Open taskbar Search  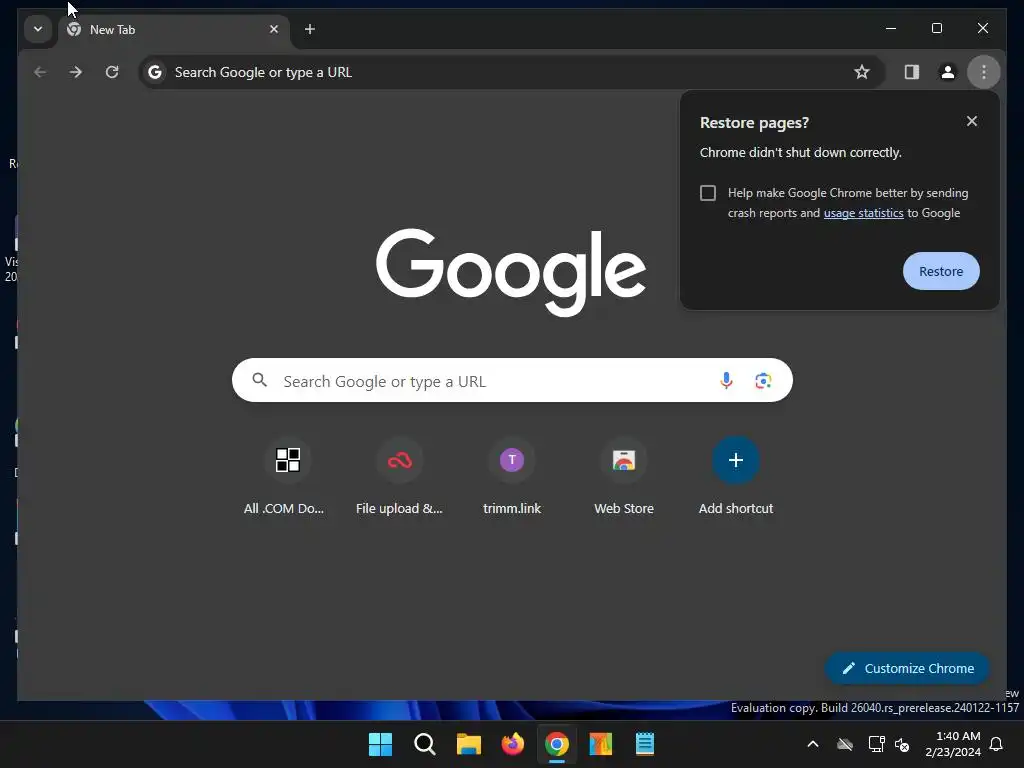pyautogui.click(x=424, y=744)
